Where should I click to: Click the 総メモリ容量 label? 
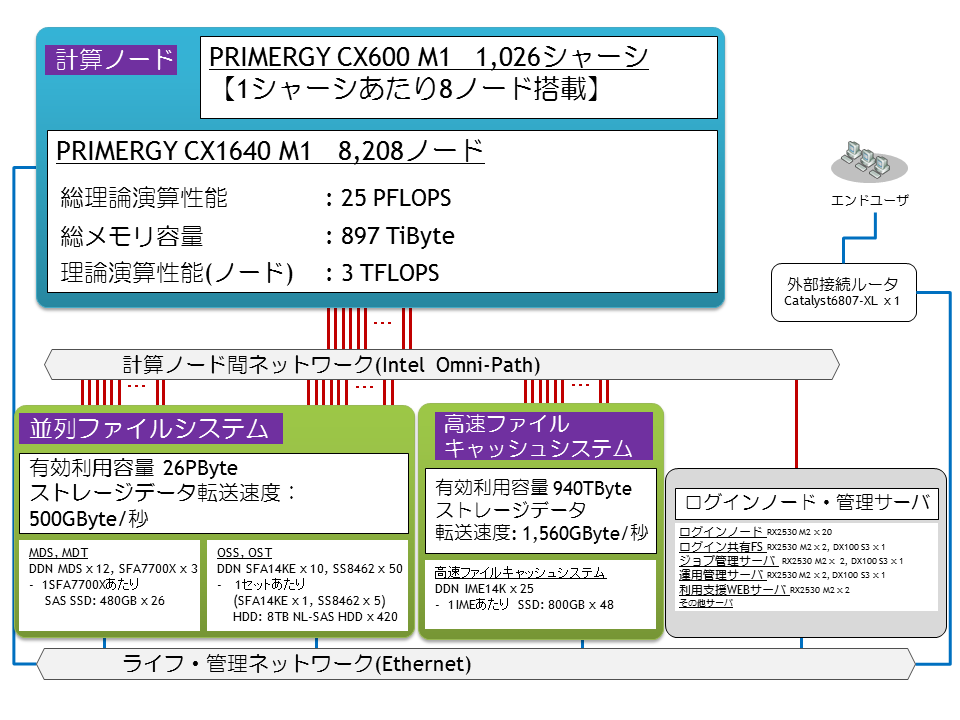(132, 236)
